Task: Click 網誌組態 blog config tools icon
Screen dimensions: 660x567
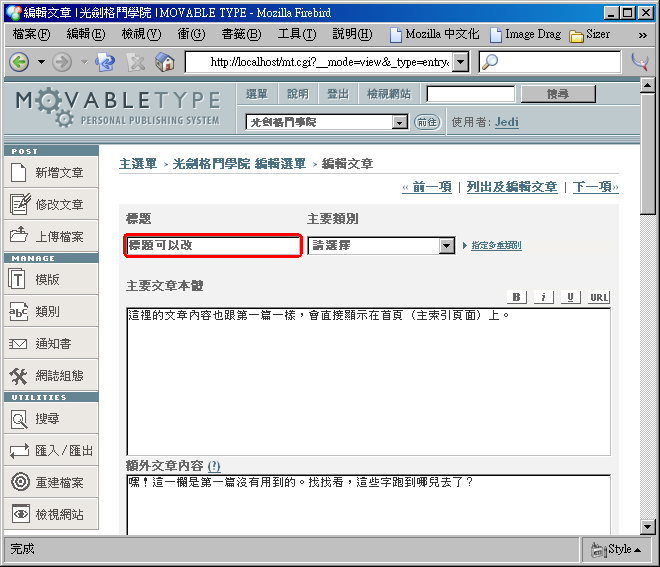Action: coord(18,376)
